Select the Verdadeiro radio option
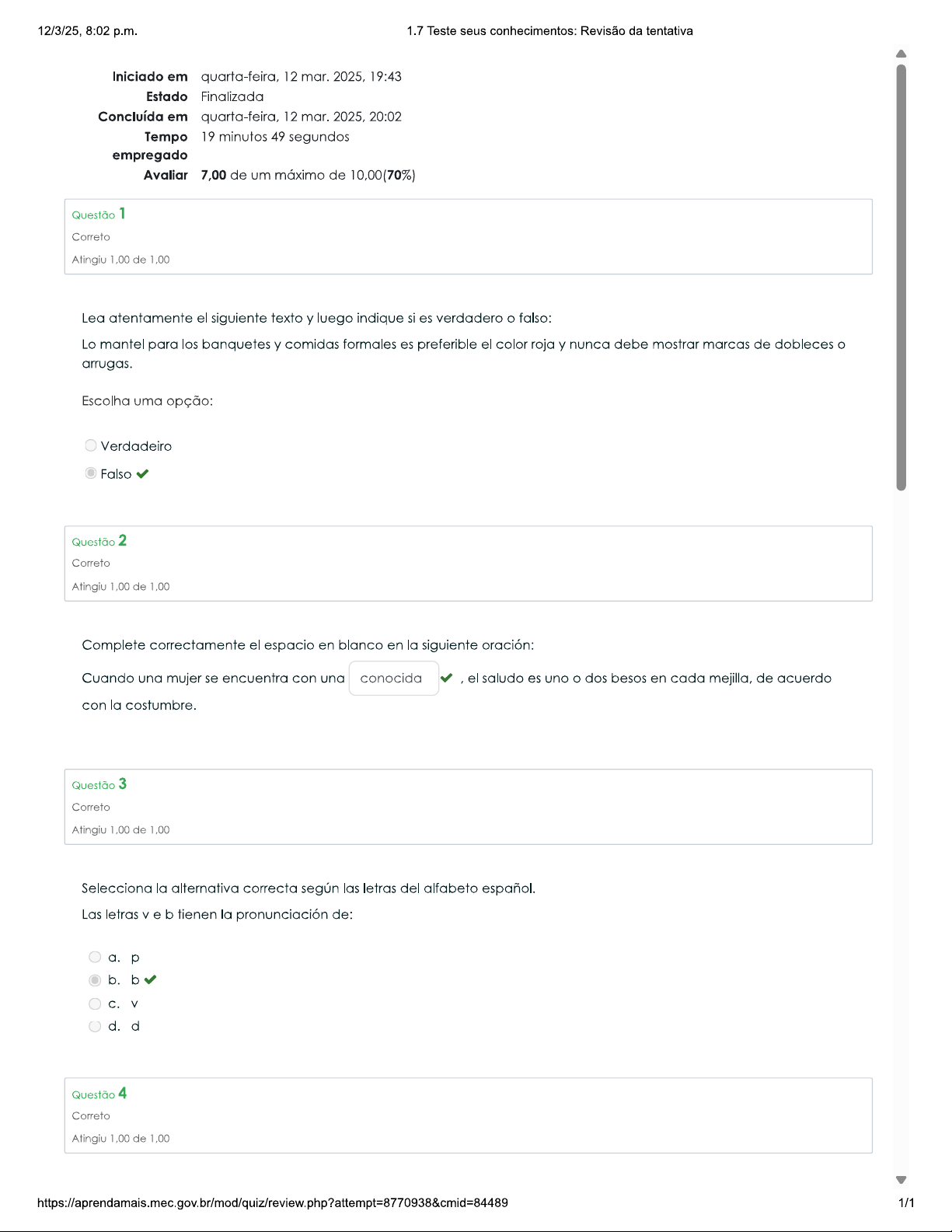This screenshot has height=1232, width=952. pyautogui.click(x=91, y=445)
